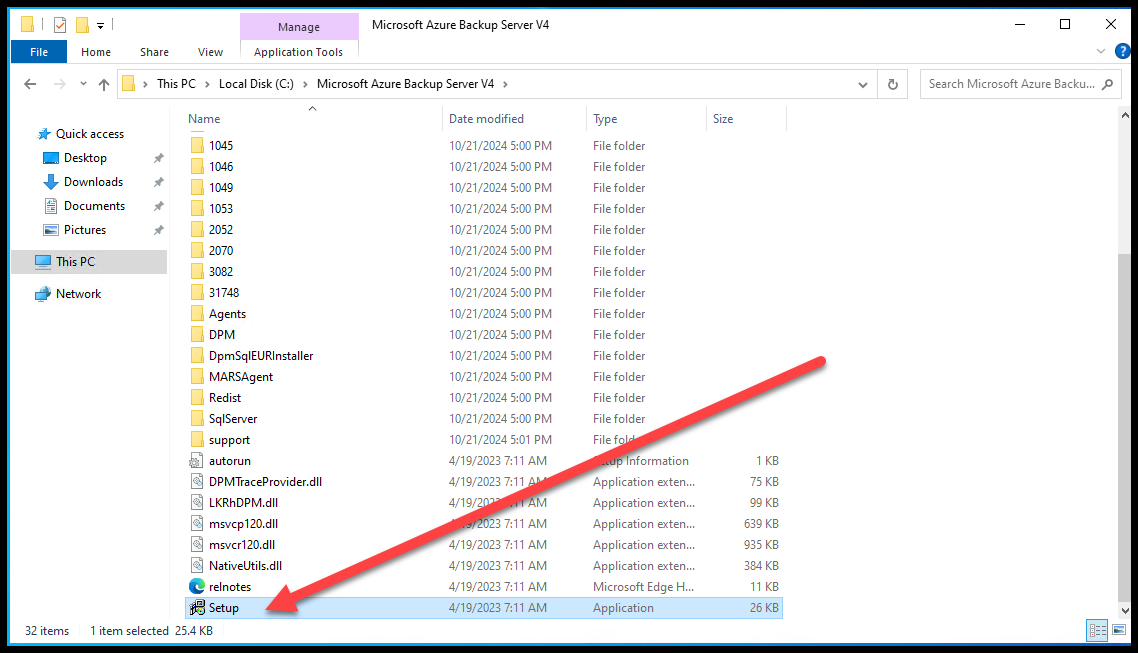Open the DPM folder

[x=221, y=335]
